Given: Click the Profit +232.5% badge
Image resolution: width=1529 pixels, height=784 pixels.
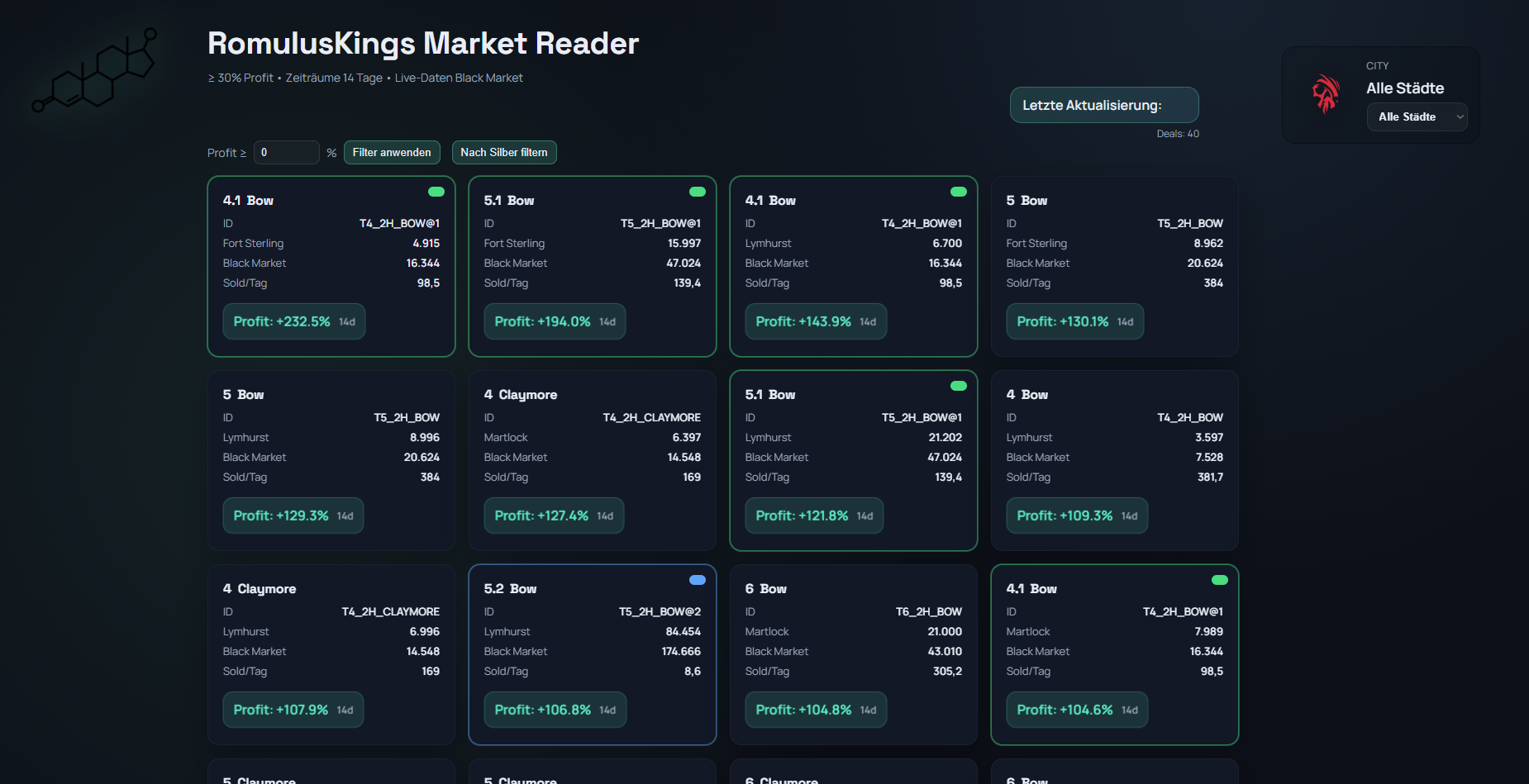Looking at the screenshot, I should [x=293, y=321].
